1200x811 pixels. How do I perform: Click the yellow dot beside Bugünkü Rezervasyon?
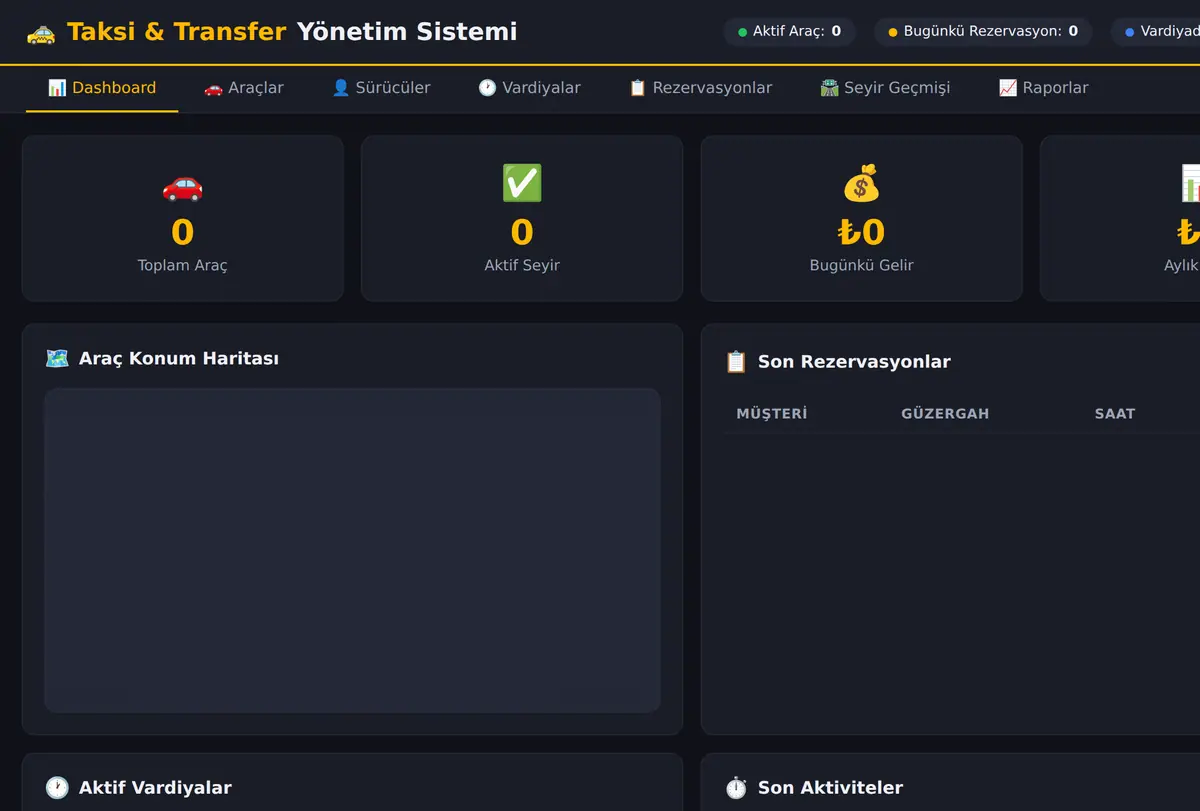pos(893,32)
